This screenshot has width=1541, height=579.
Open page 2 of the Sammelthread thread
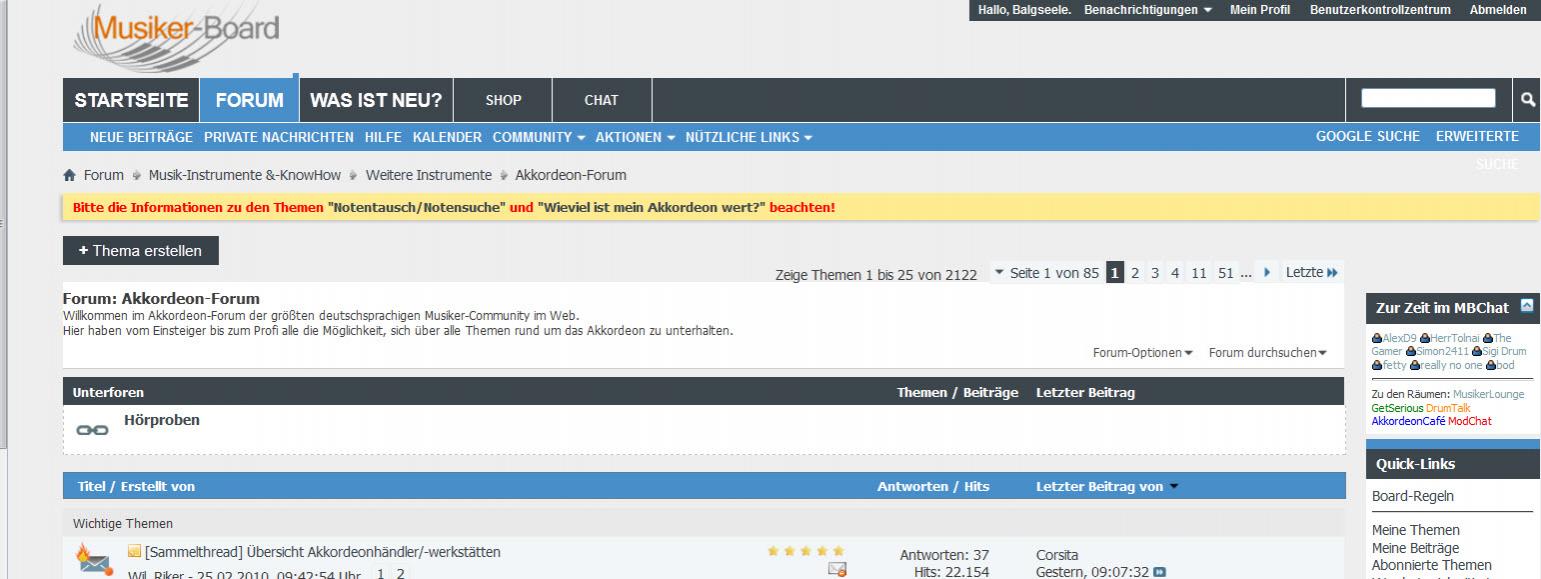[401, 574]
